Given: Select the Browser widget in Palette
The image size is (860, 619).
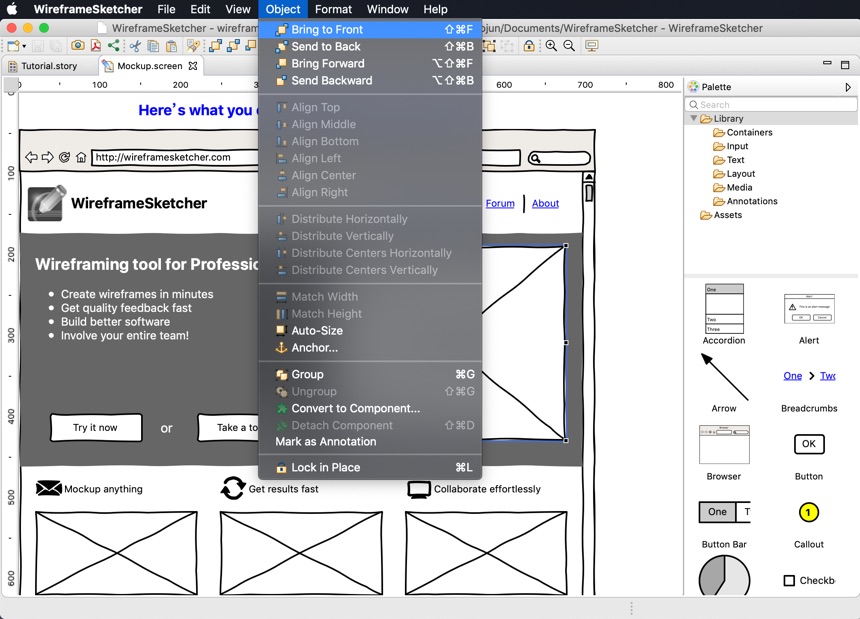Looking at the screenshot, I should click(x=724, y=453).
